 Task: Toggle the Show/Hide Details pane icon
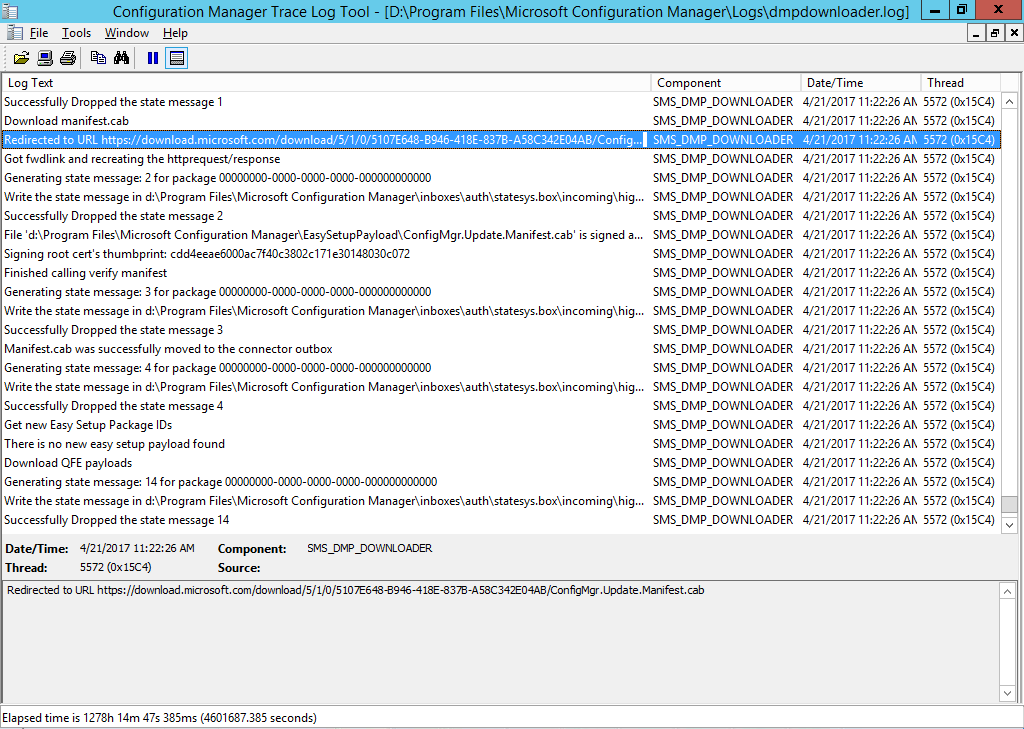pos(176,58)
